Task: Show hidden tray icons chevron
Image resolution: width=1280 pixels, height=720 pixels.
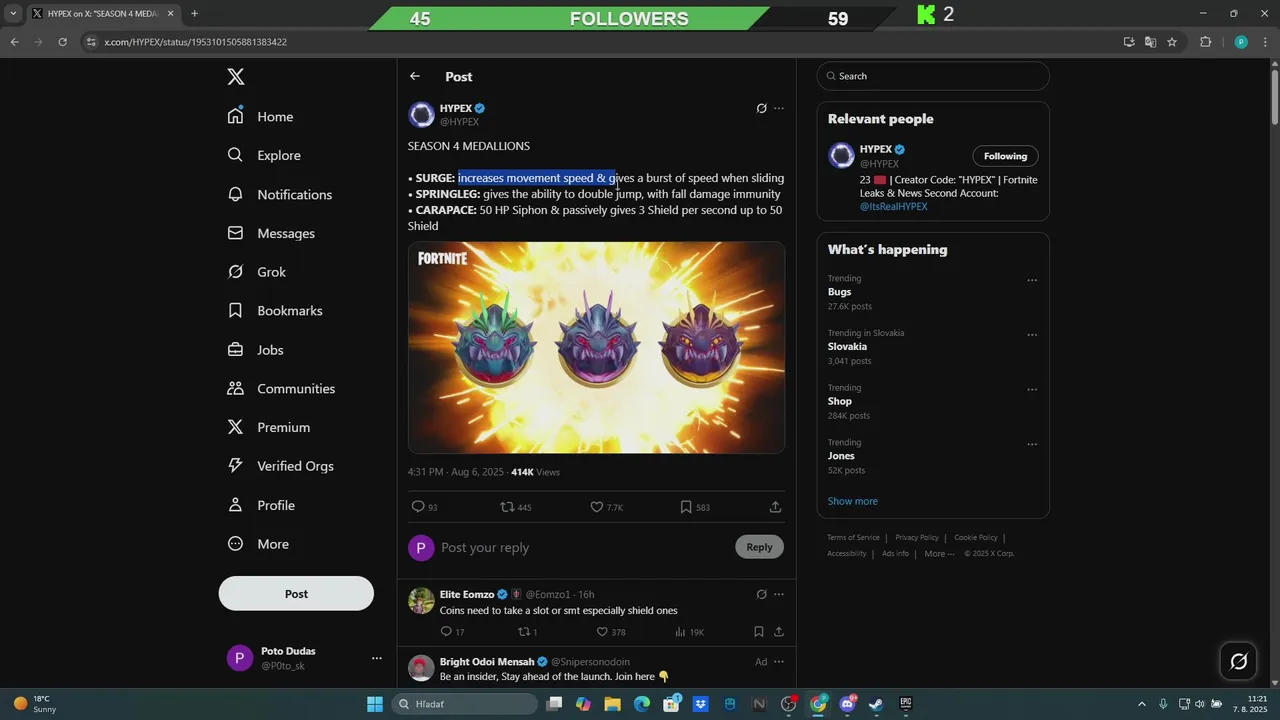Action: (1141, 704)
